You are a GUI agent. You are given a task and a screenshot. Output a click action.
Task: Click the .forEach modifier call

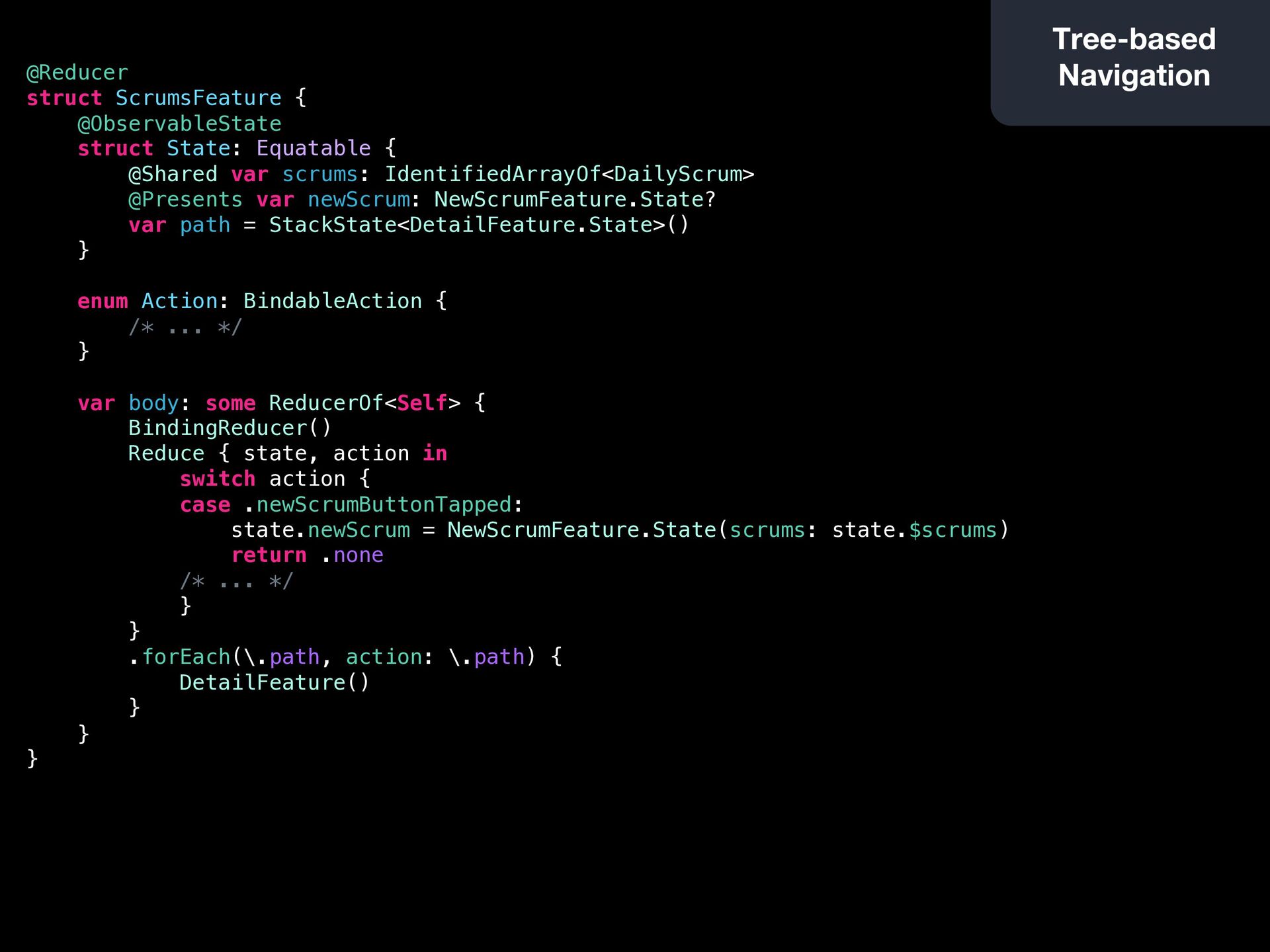pyautogui.click(x=179, y=657)
